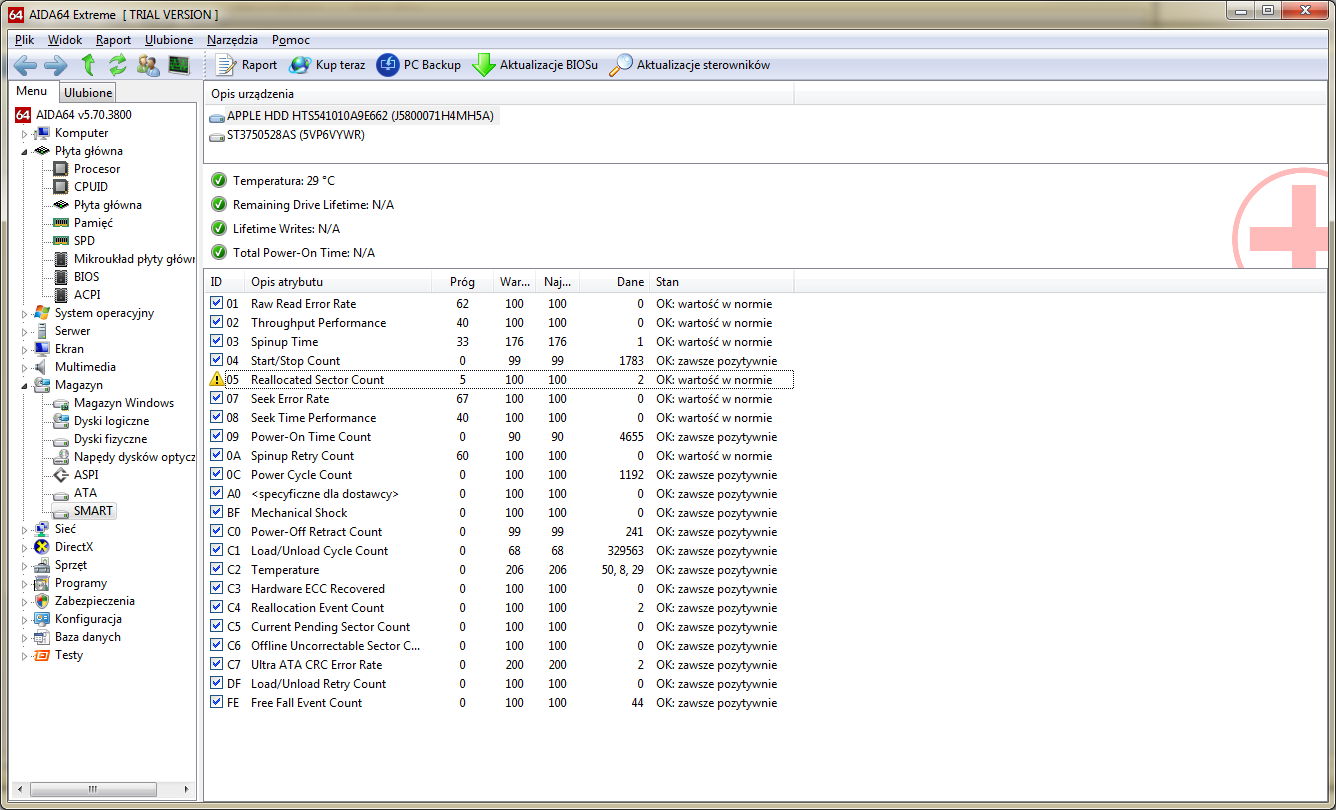Open the Widok menu
Viewport: 1336px width, 810px height.
point(65,40)
